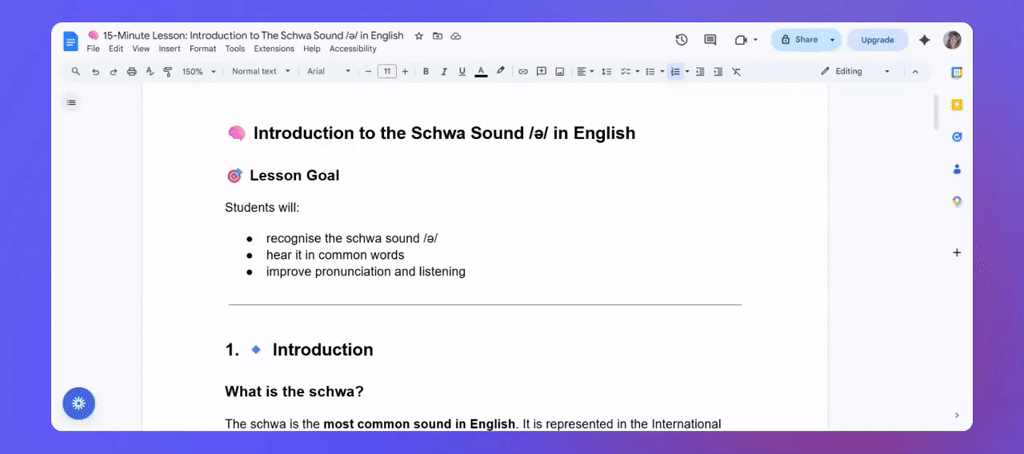The image size is (1024, 454).
Task: Toggle the bulleted list button
Action: click(x=650, y=71)
